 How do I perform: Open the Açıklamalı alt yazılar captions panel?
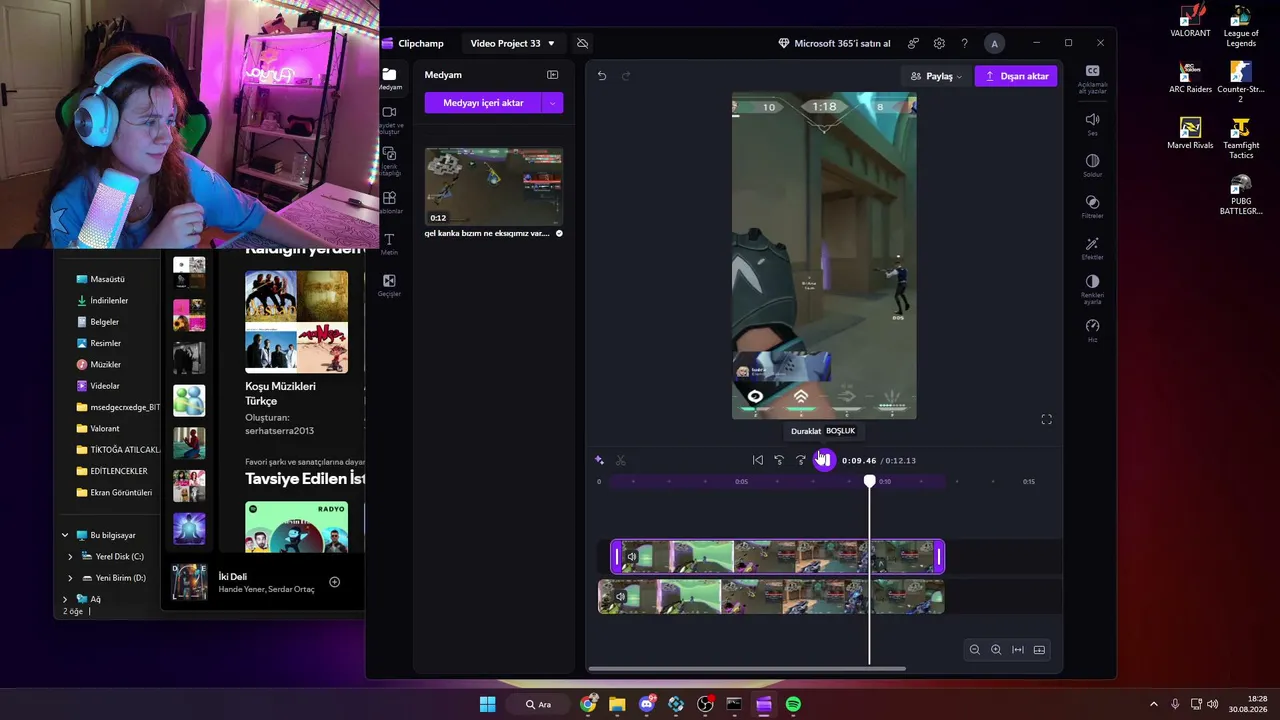coord(1092,78)
